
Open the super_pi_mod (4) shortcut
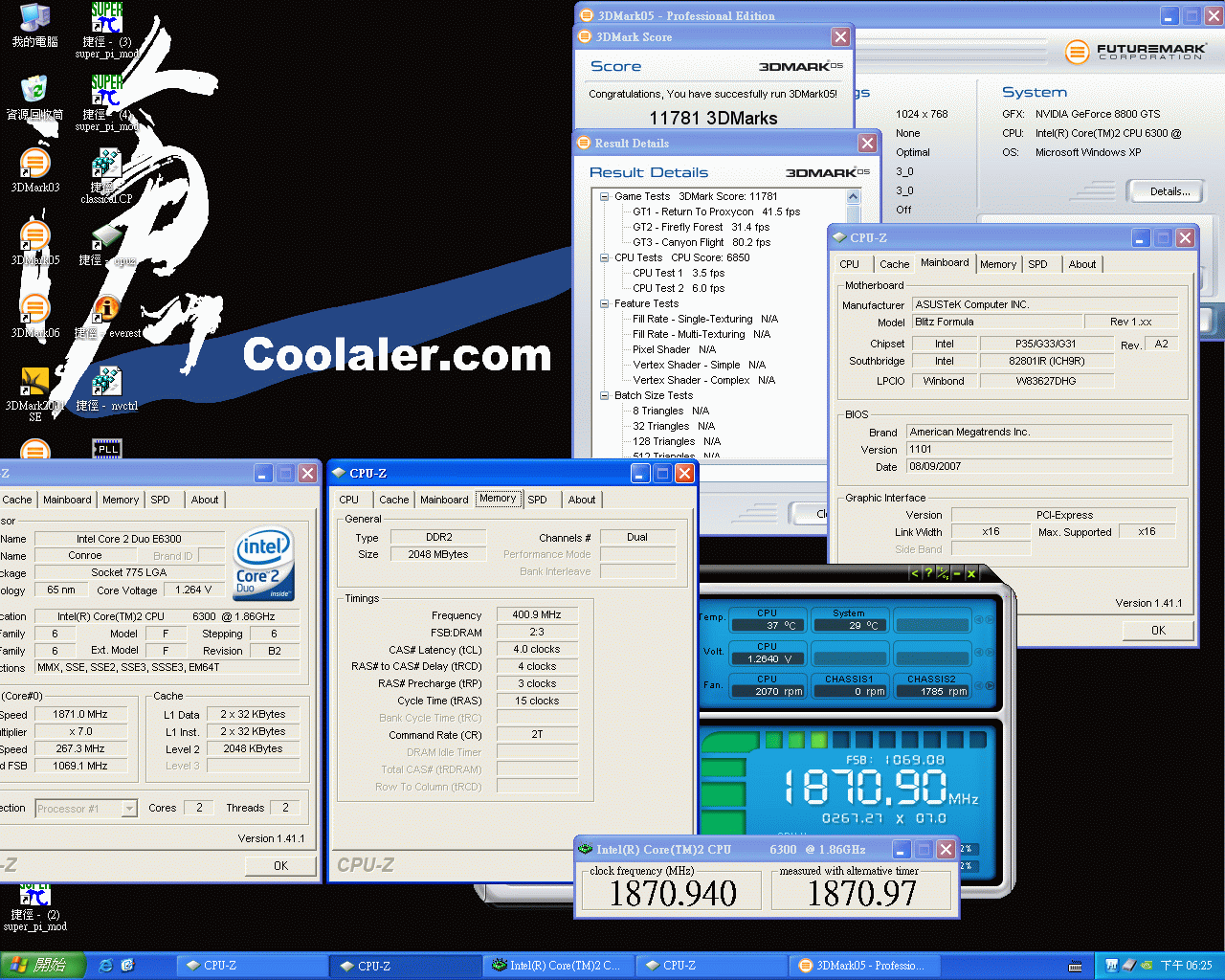click(107, 103)
